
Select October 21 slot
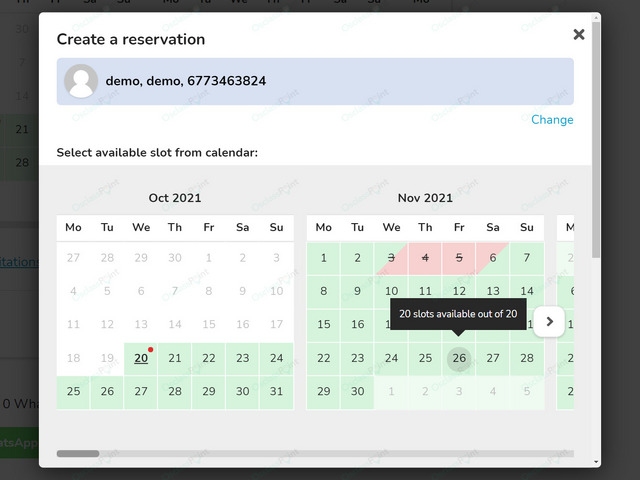[175, 358]
